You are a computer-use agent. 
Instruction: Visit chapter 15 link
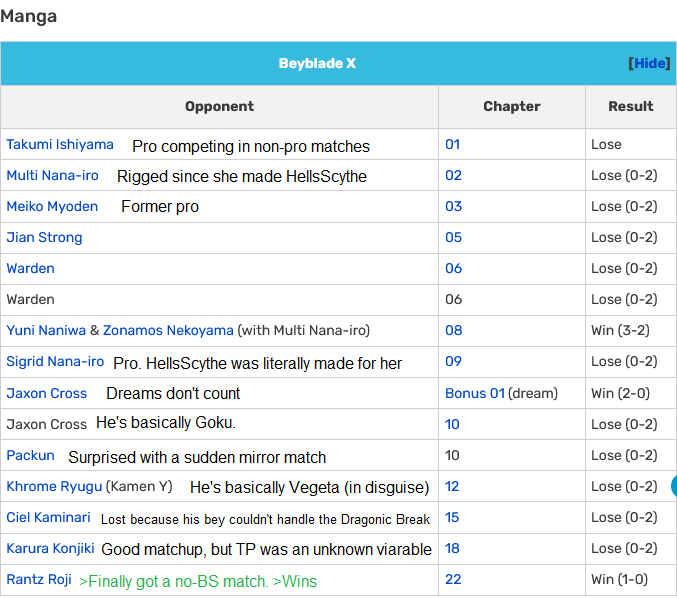pyautogui.click(x=452, y=517)
